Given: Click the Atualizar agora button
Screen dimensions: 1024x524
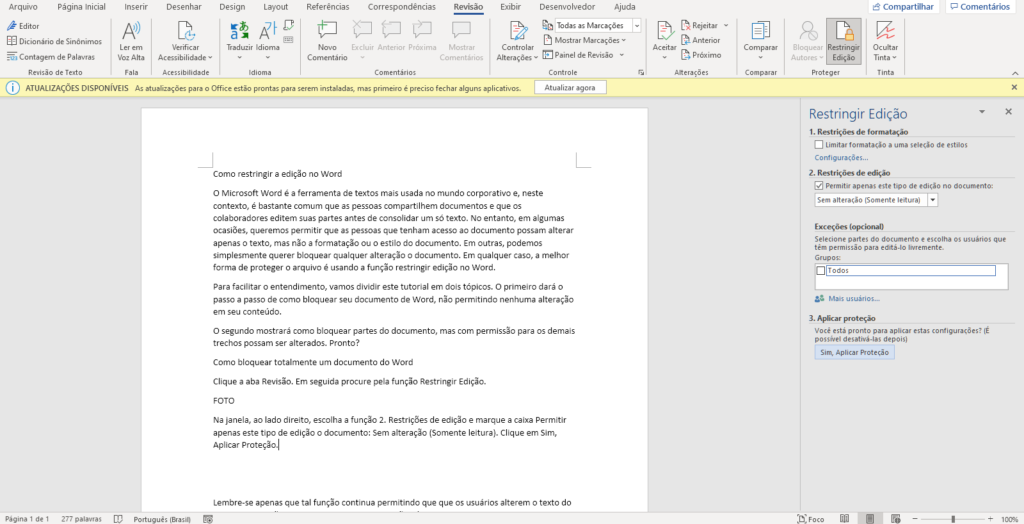Looking at the screenshot, I should tap(570, 88).
